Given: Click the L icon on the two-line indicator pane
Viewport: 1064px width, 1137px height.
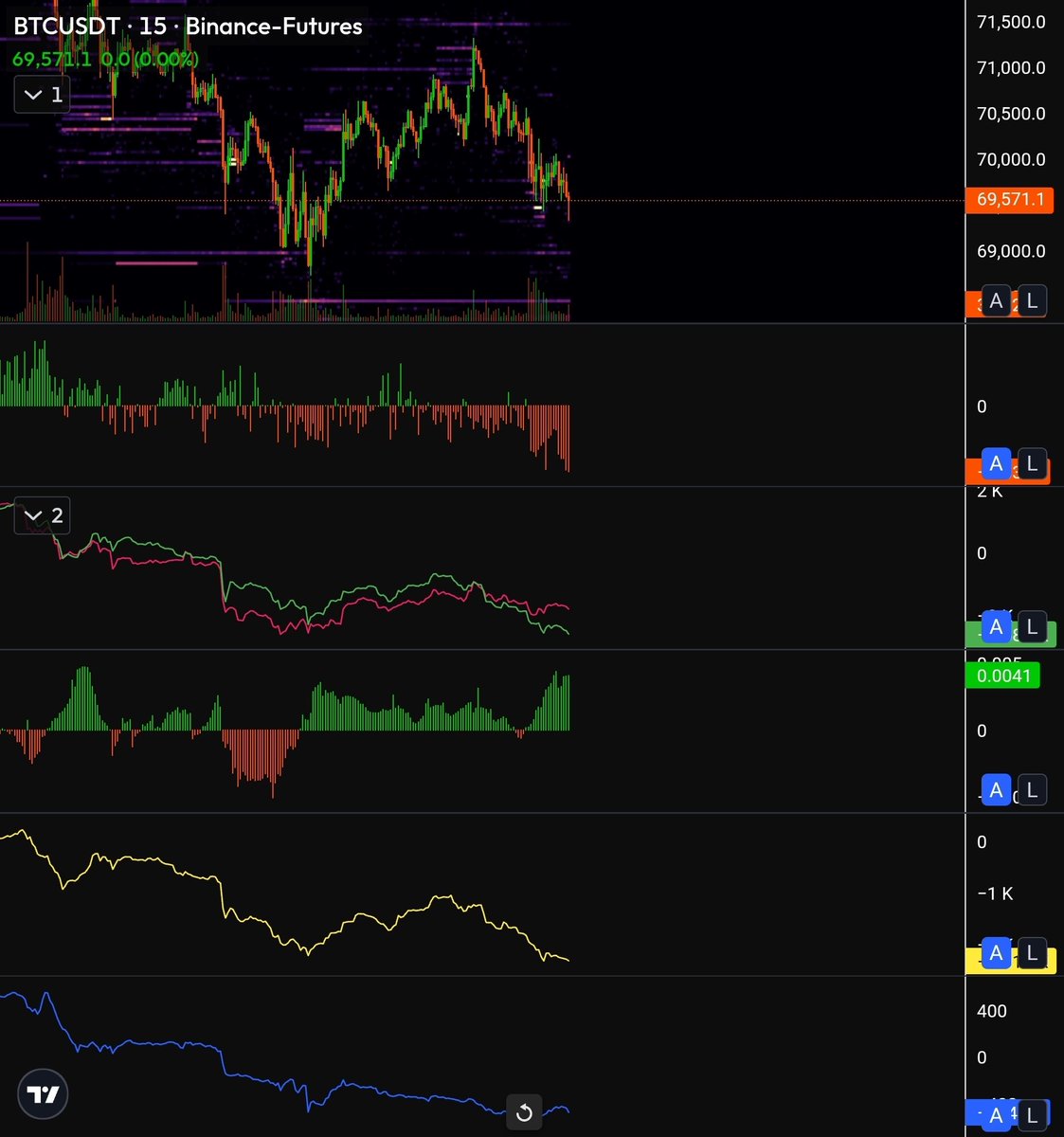Looking at the screenshot, I should tap(1031, 626).
